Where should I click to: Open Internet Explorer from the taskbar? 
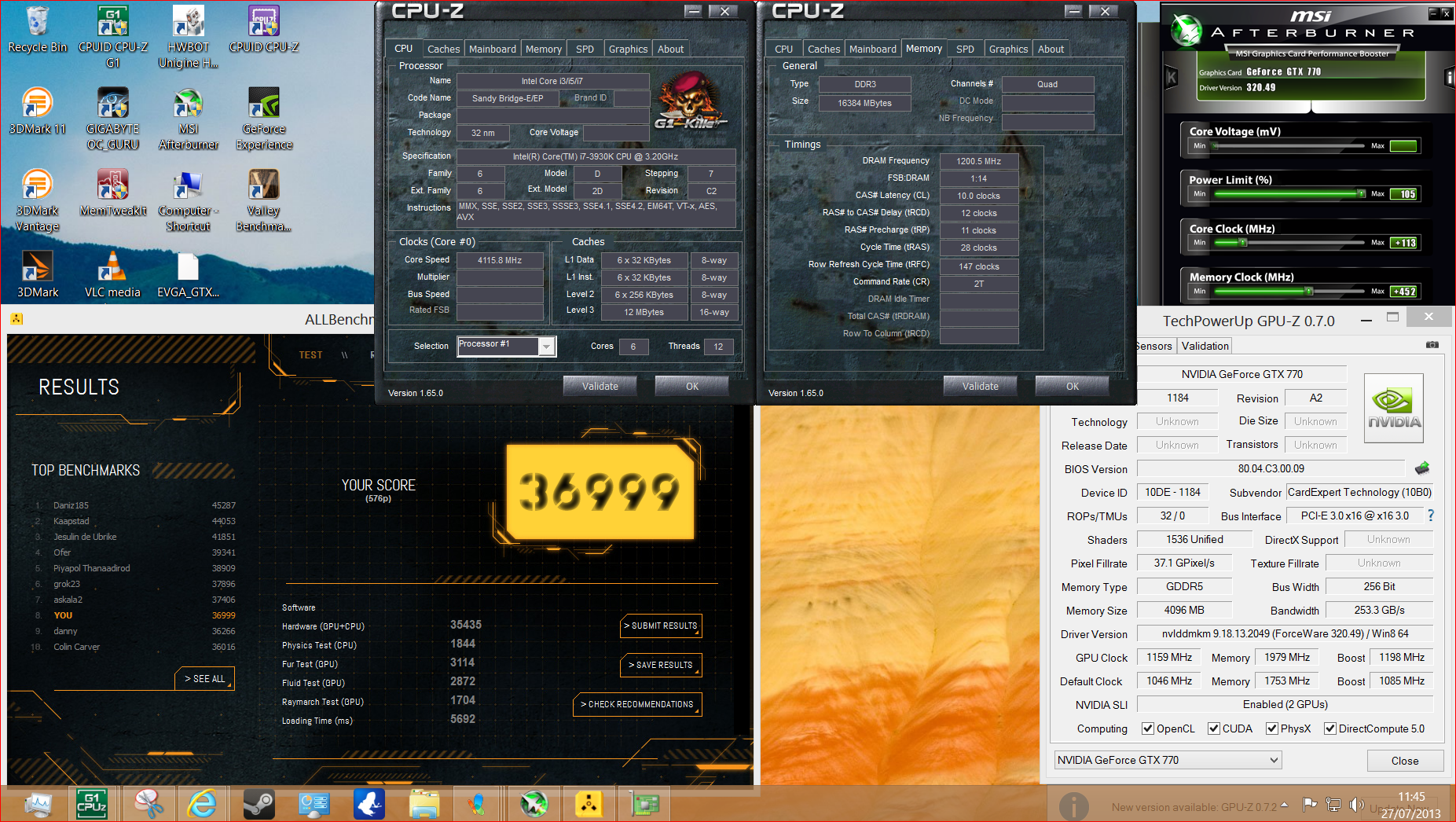coord(202,804)
